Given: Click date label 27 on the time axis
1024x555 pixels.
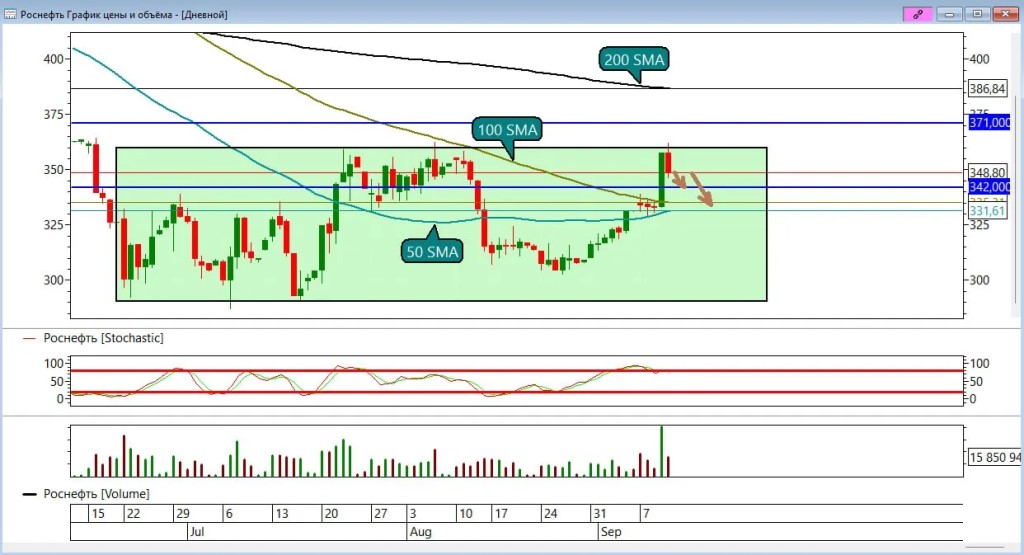Looking at the screenshot, I should point(381,513).
